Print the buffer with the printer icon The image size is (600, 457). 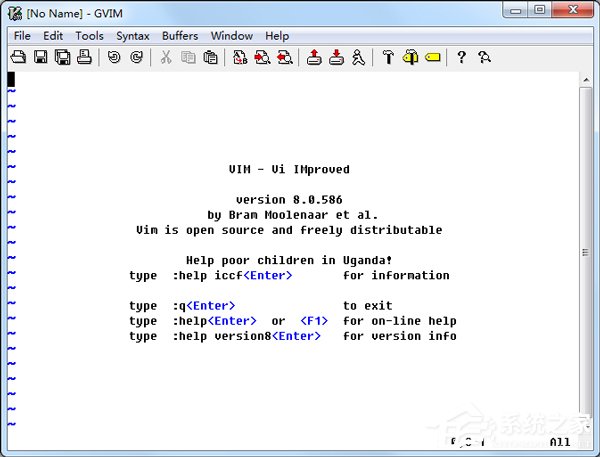(84, 57)
